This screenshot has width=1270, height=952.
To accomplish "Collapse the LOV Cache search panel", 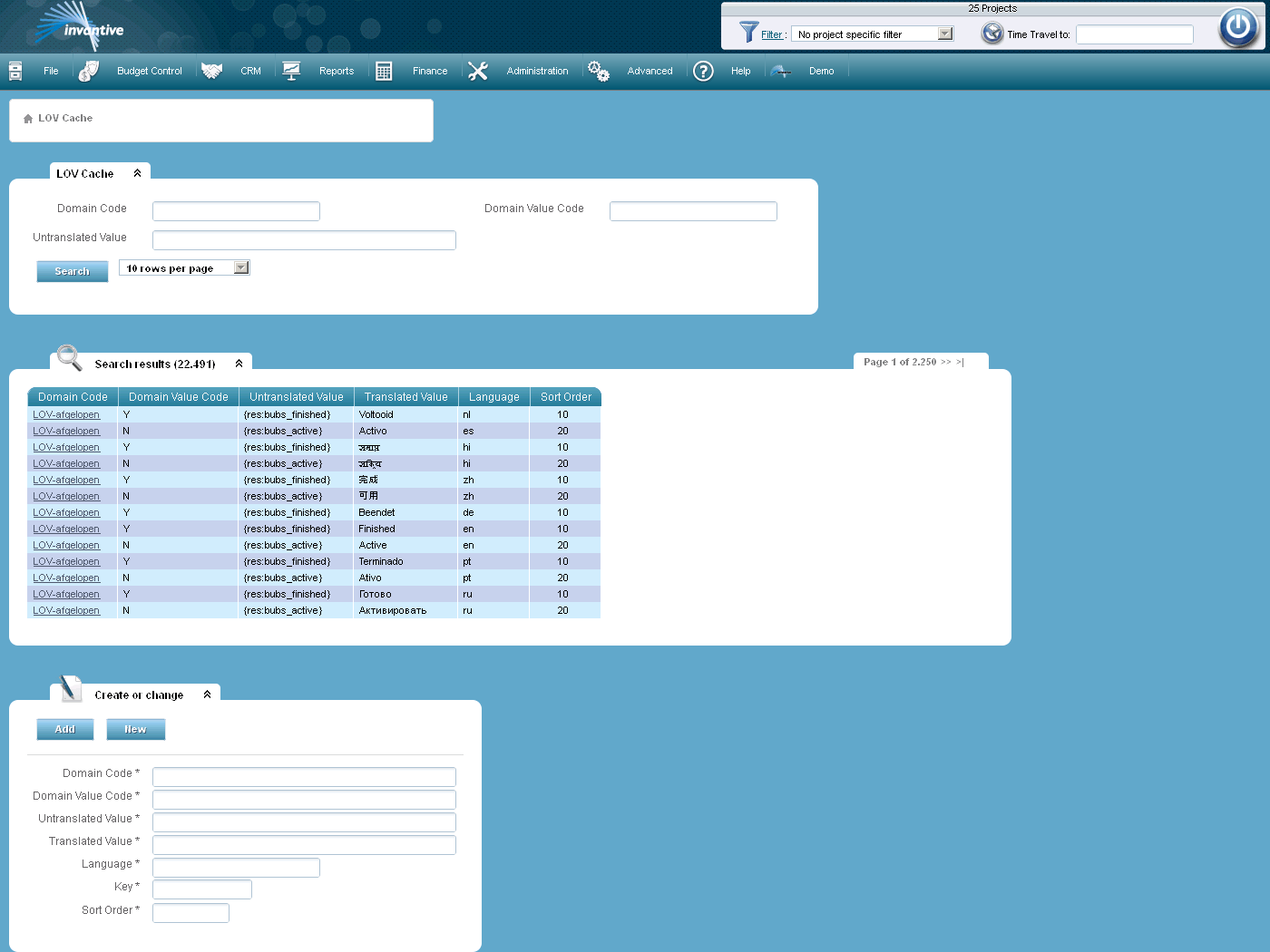I will (138, 171).
